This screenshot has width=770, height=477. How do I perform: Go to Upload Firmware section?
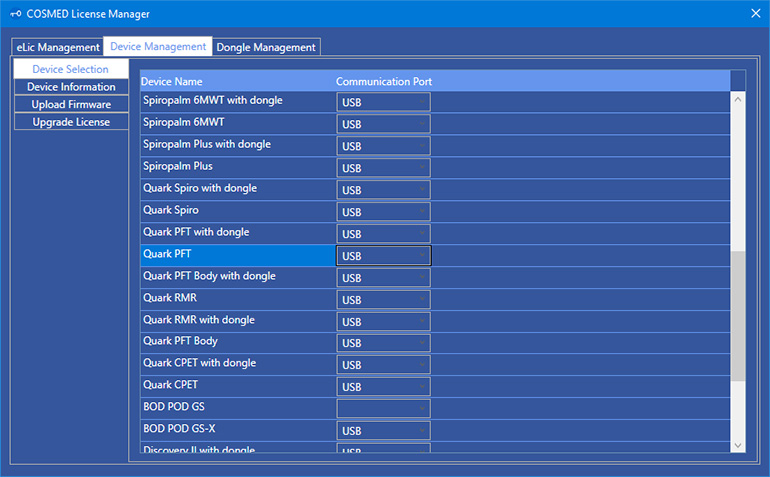click(x=71, y=104)
